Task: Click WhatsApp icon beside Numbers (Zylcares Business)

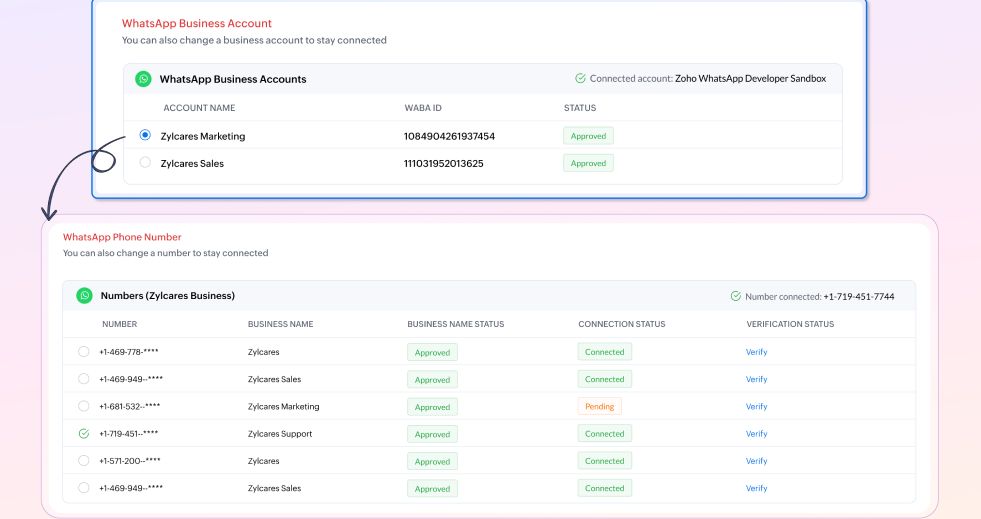Action: tap(84, 296)
